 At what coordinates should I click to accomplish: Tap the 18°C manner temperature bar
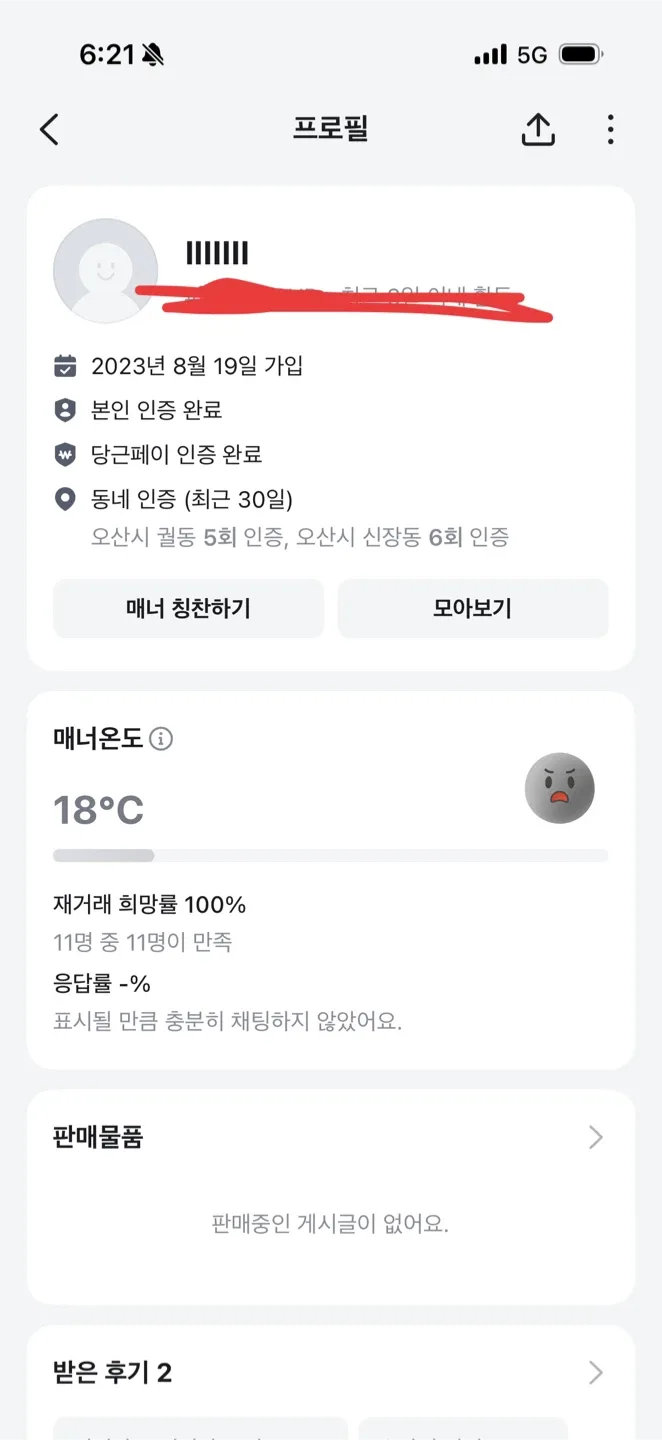(330, 856)
